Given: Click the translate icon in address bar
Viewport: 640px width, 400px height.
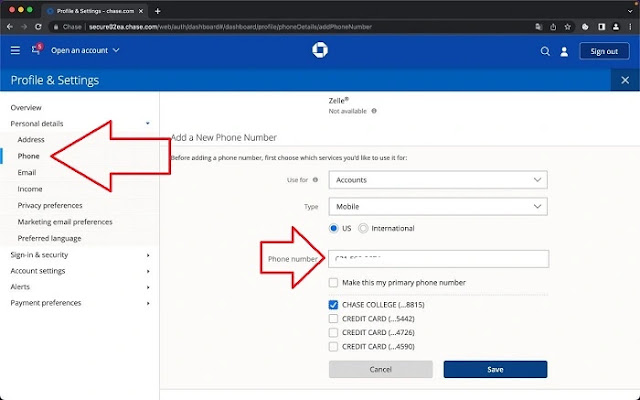Looking at the screenshot, I should 539,27.
